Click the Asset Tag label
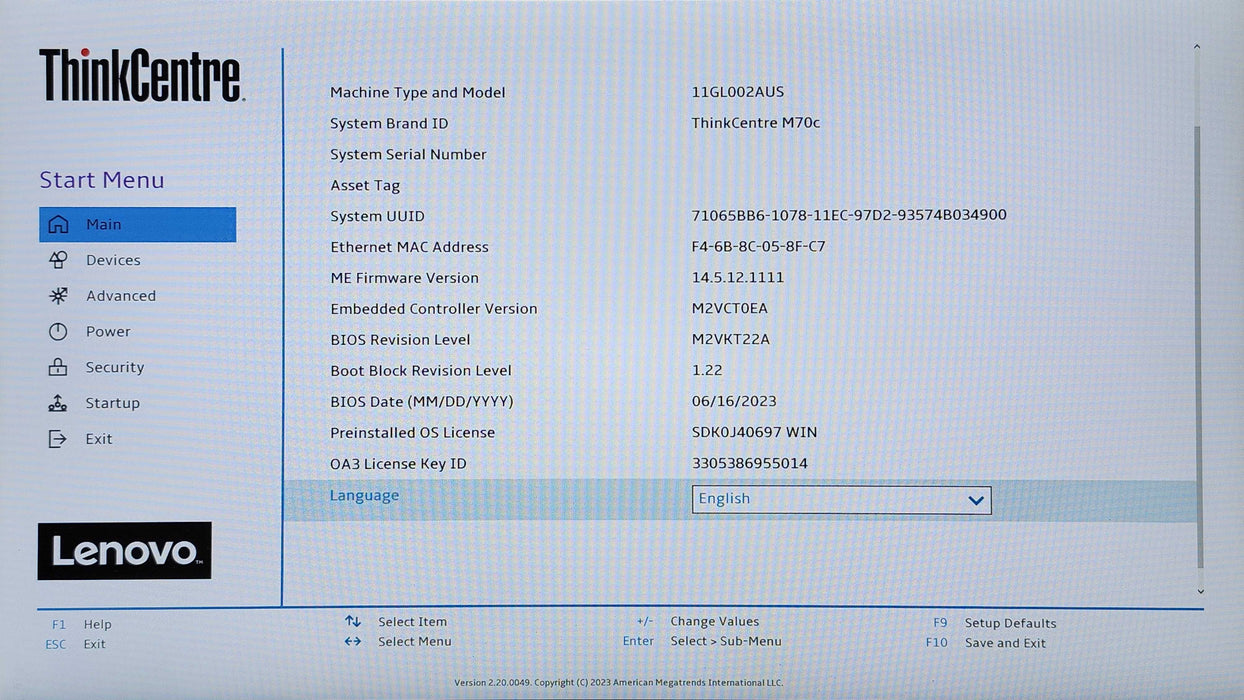Viewport: 1244px width, 700px height. pyautogui.click(x=365, y=186)
